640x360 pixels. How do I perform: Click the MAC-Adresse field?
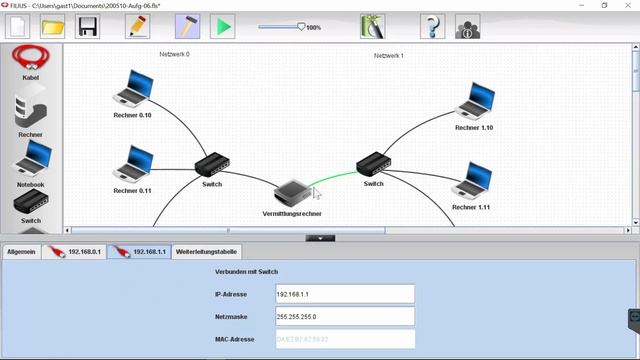[x=345, y=339]
